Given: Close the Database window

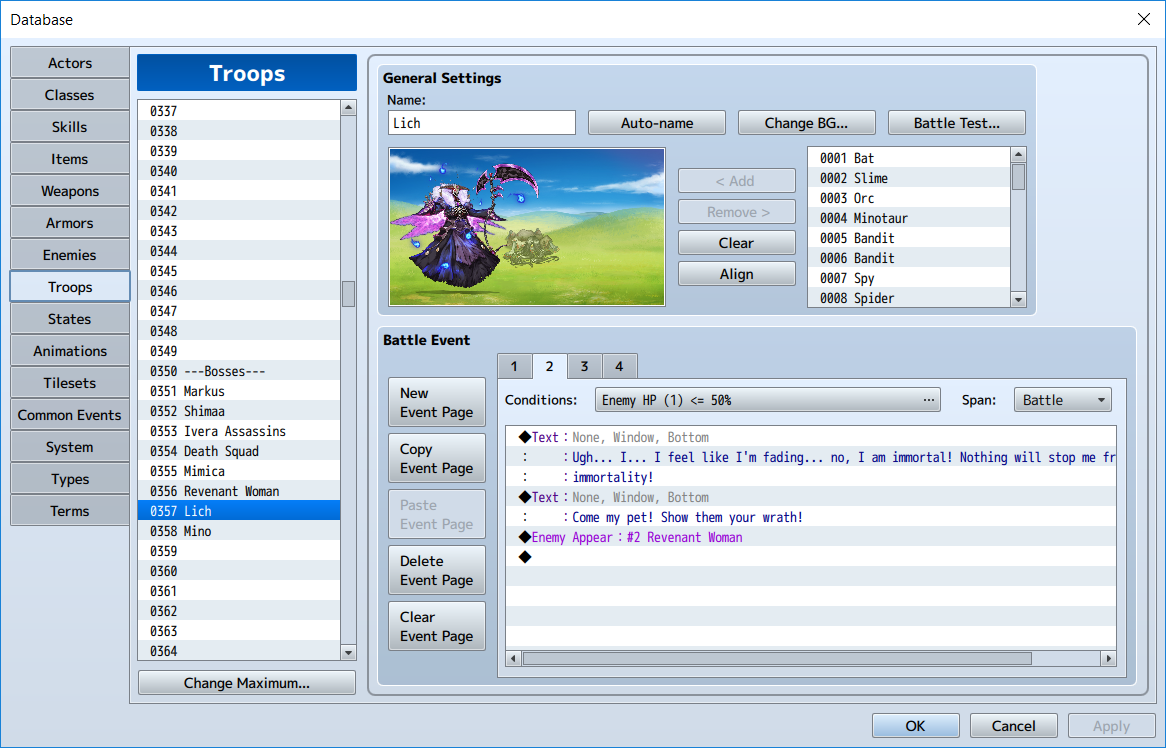Looking at the screenshot, I should click(x=1144, y=19).
